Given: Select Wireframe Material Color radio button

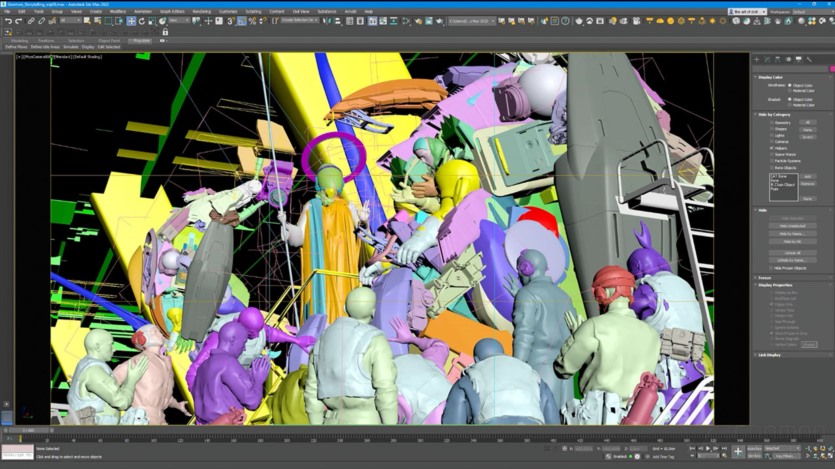Looking at the screenshot, I should click(790, 90).
